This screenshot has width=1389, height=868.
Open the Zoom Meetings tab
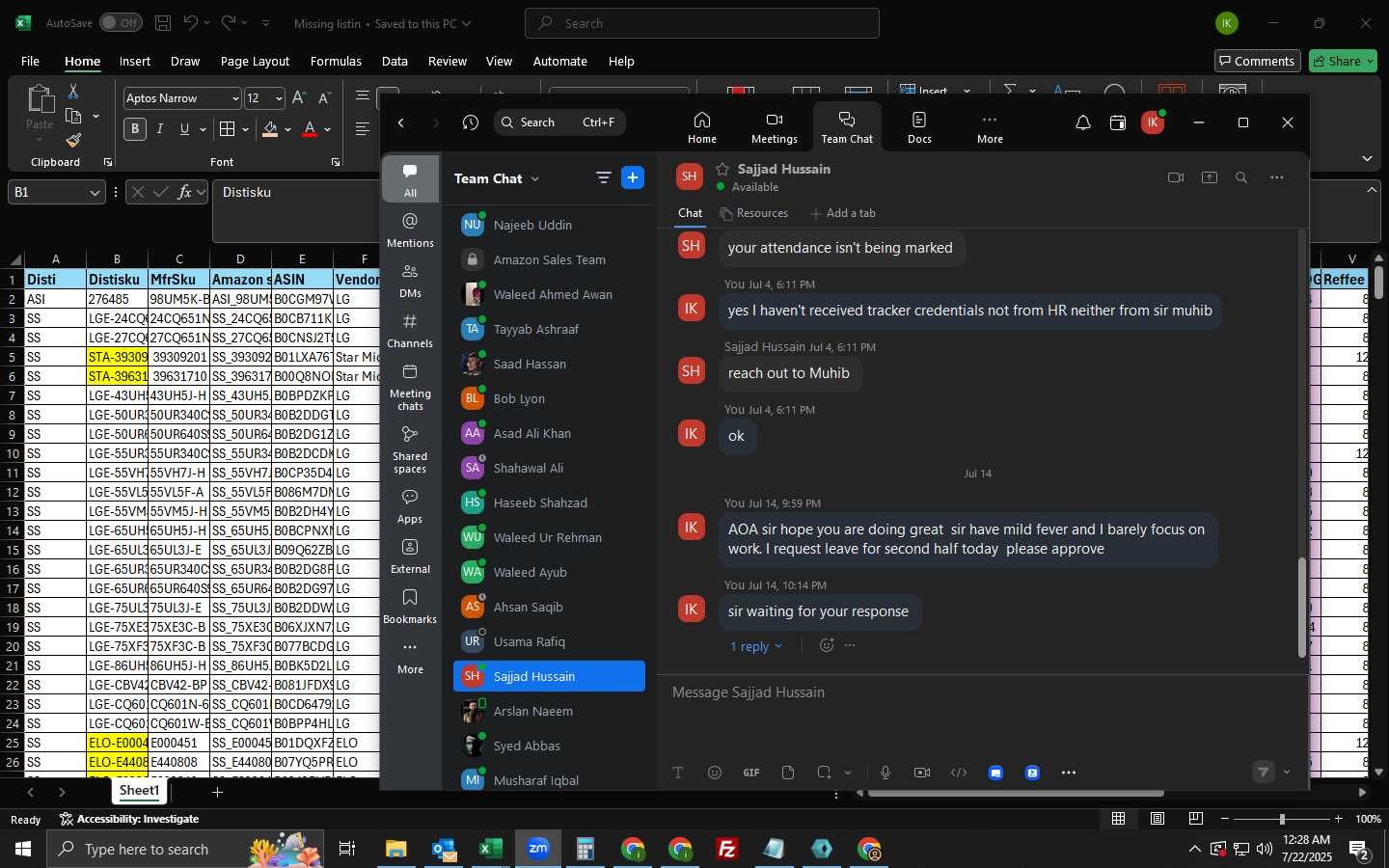pos(774,126)
